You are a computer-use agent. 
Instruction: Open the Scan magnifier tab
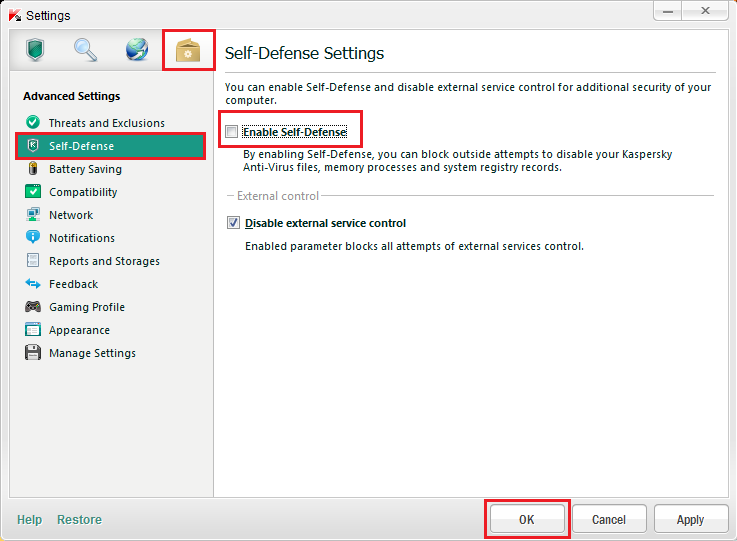tap(86, 50)
